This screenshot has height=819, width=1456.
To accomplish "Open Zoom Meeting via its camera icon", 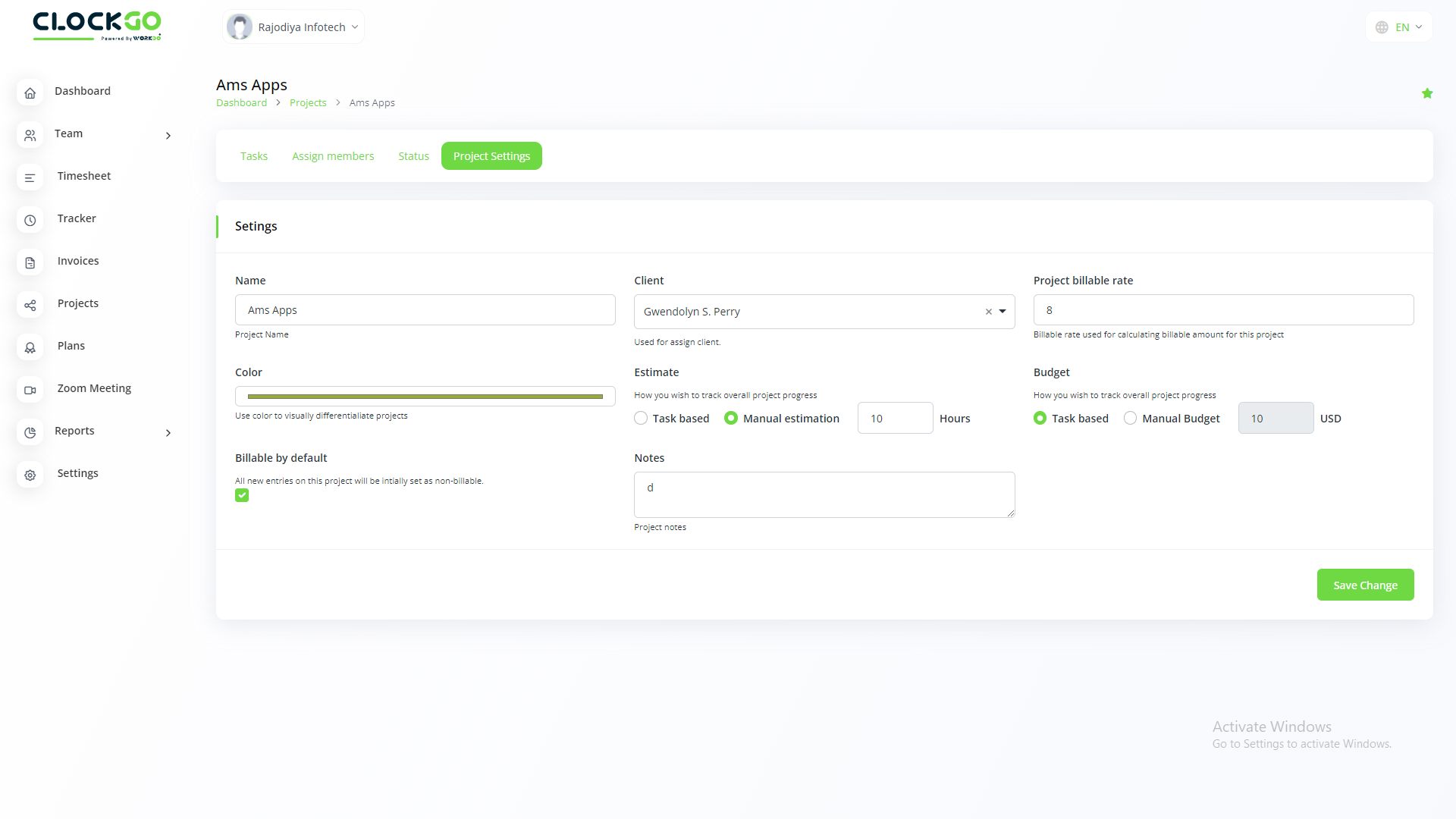I will 30,390.
